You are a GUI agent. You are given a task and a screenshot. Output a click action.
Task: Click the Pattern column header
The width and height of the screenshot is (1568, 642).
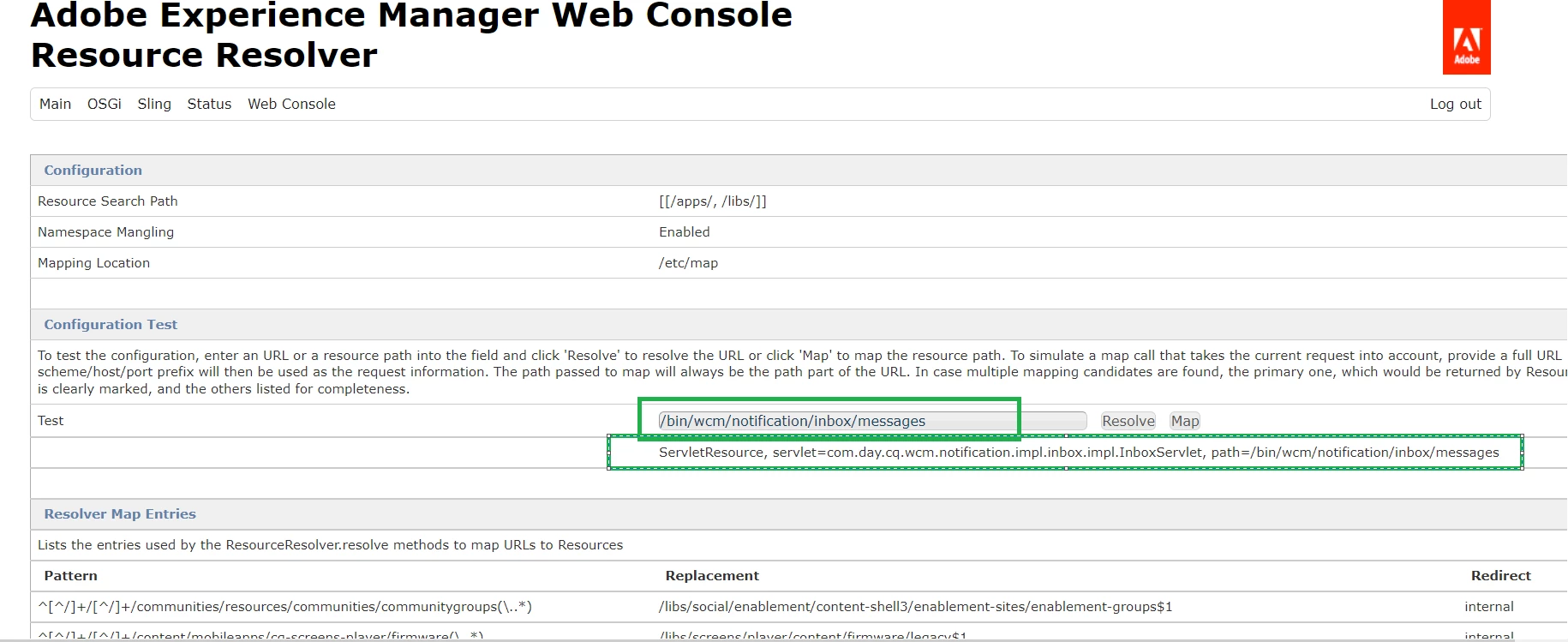(x=71, y=576)
